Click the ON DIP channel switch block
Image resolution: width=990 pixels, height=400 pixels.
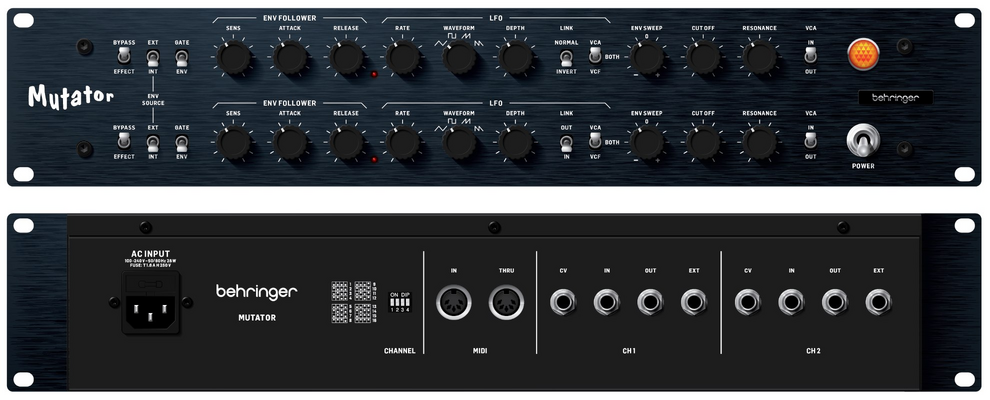400,302
